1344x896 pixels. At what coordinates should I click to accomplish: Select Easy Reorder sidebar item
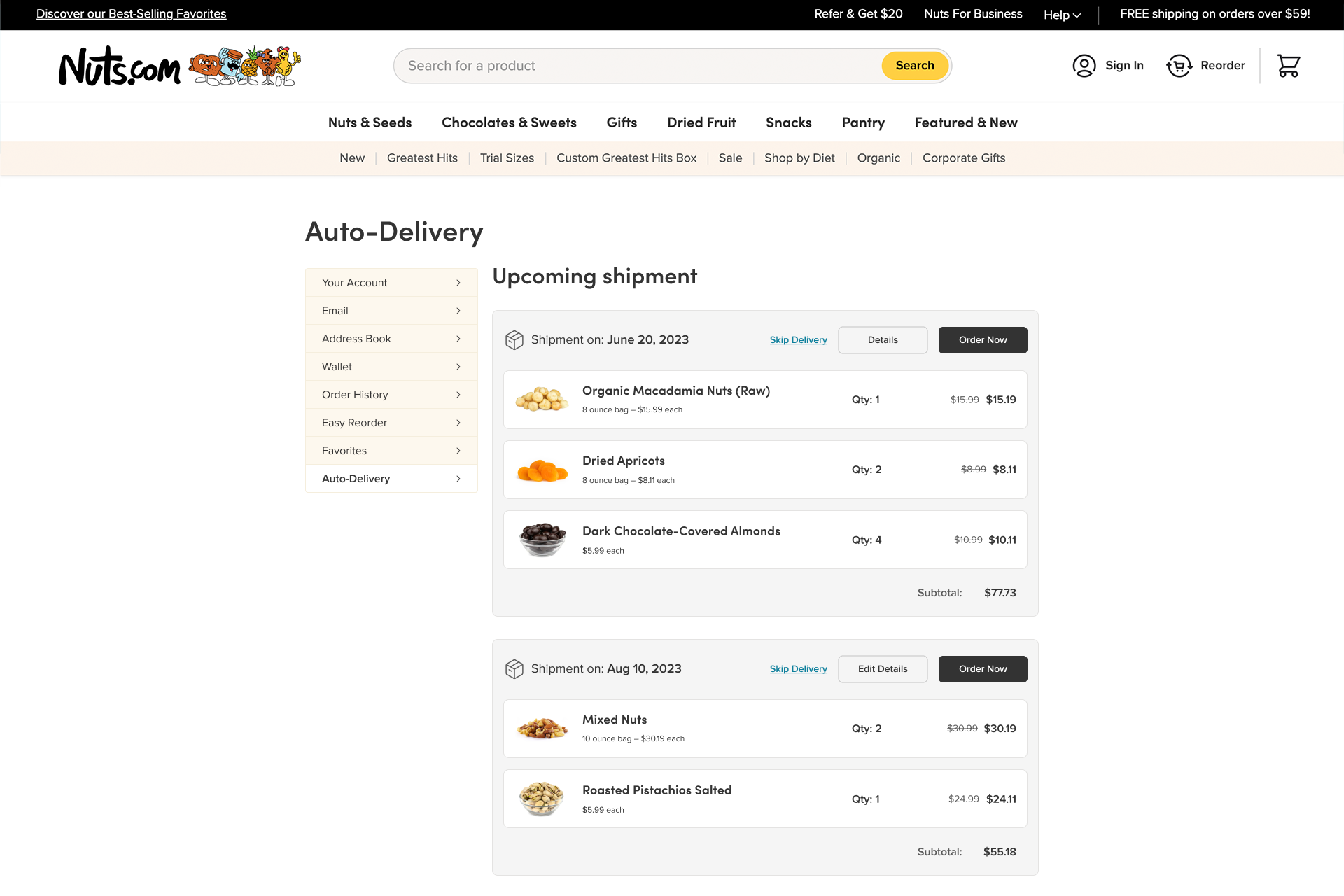point(391,423)
